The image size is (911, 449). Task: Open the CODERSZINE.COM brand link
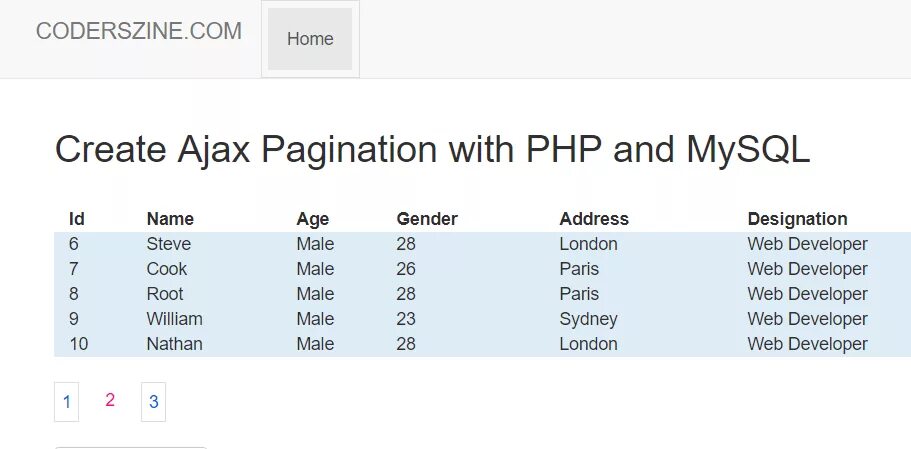click(x=139, y=31)
